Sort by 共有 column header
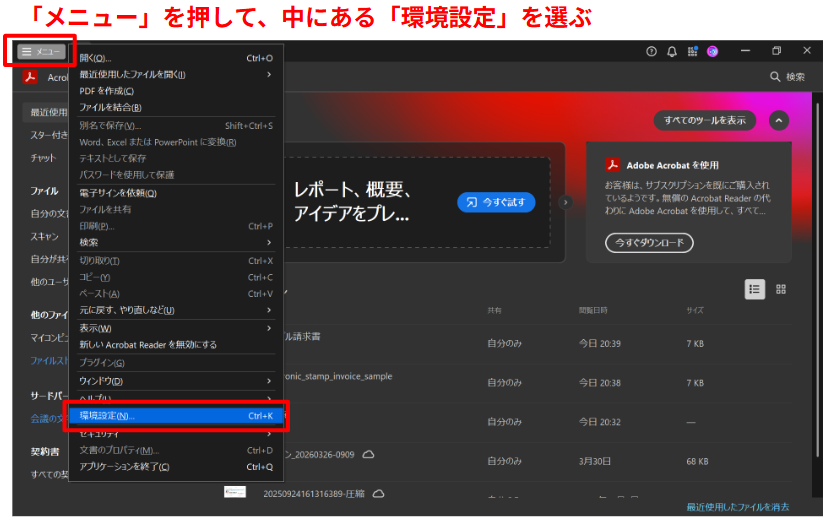Screen dimensions: 830x522 coord(494,310)
